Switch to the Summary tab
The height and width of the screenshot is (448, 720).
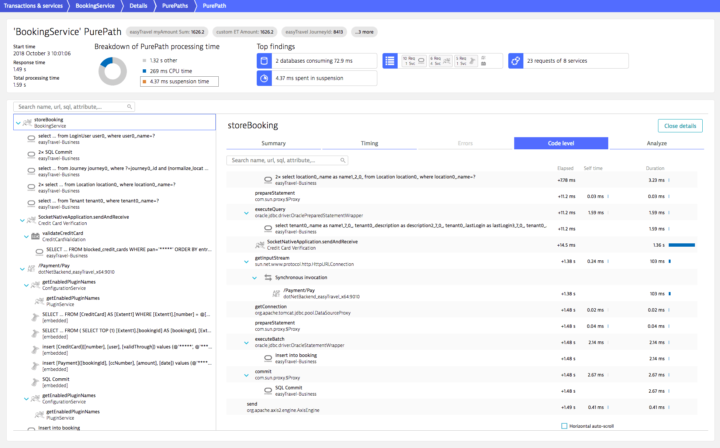click(x=274, y=143)
